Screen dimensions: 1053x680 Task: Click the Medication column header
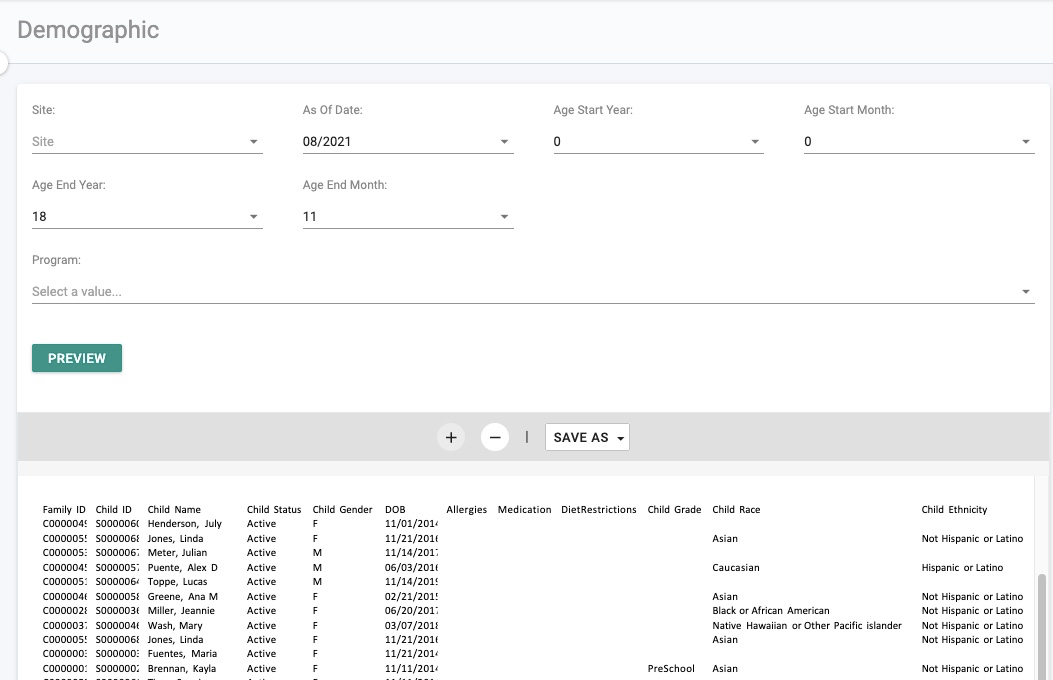(x=524, y=509)
